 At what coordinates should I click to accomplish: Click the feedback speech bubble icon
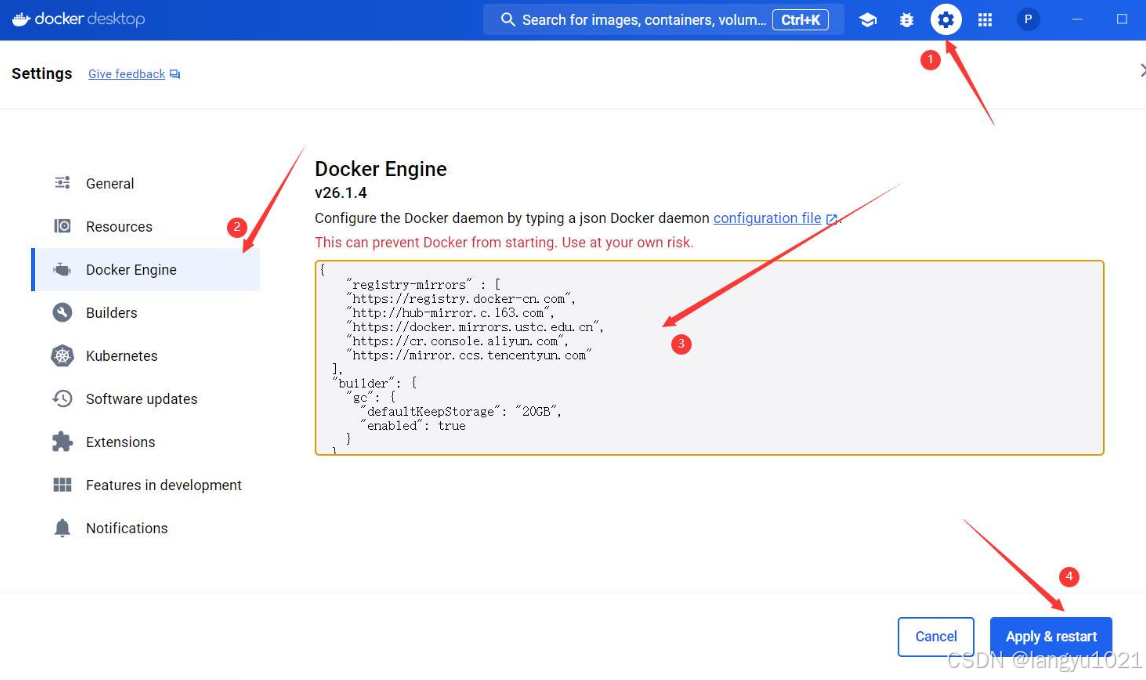[175, 74]
